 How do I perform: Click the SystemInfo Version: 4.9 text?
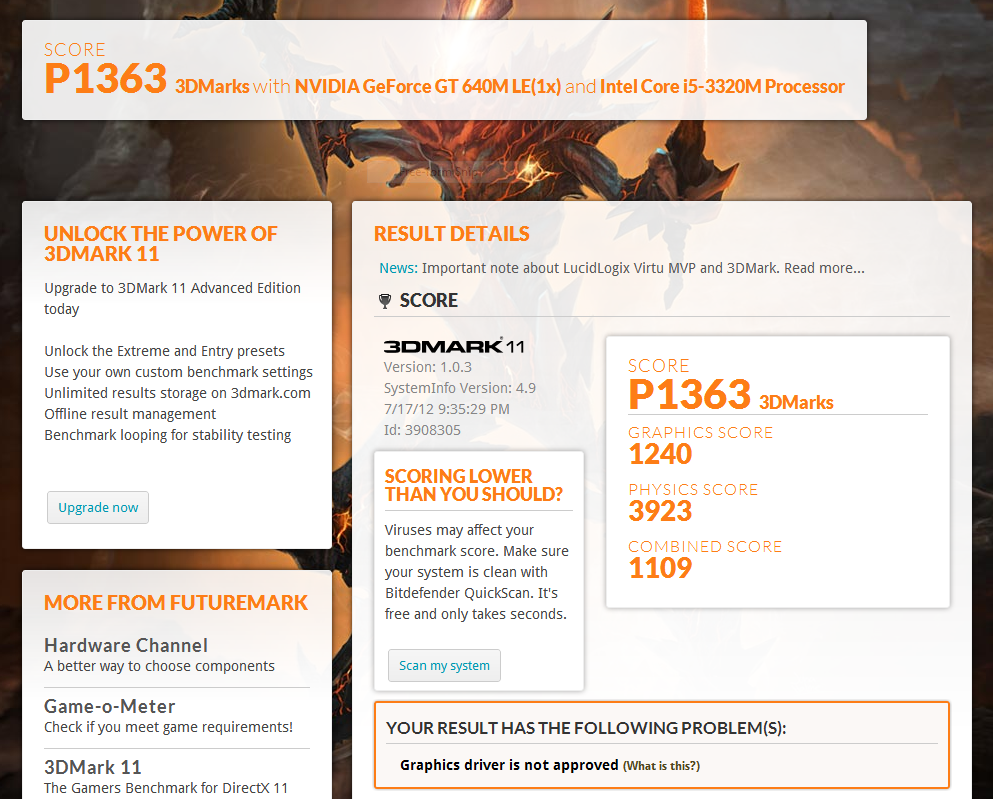[460, 388]
